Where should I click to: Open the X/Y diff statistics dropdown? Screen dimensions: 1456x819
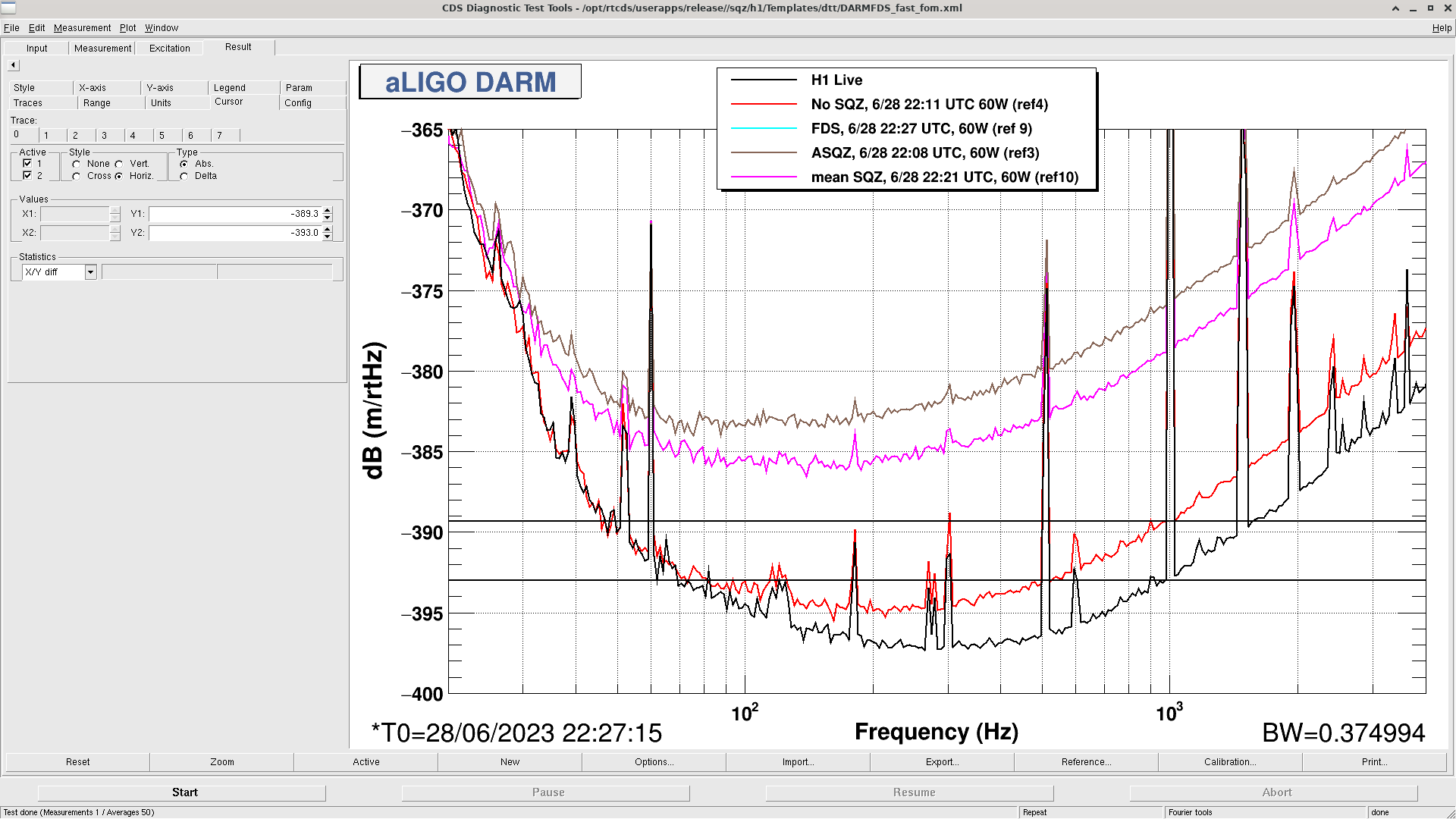(90, 271)
